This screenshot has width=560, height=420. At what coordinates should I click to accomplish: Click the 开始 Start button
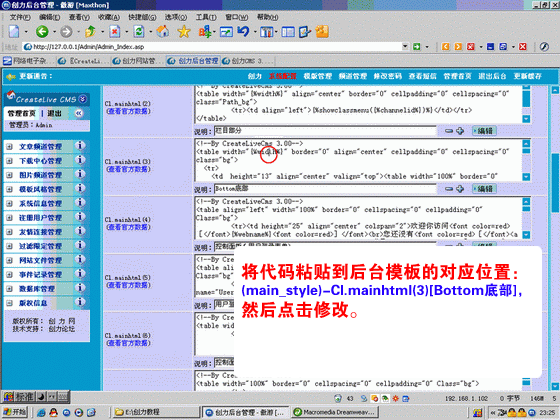(x=14, y=412)
